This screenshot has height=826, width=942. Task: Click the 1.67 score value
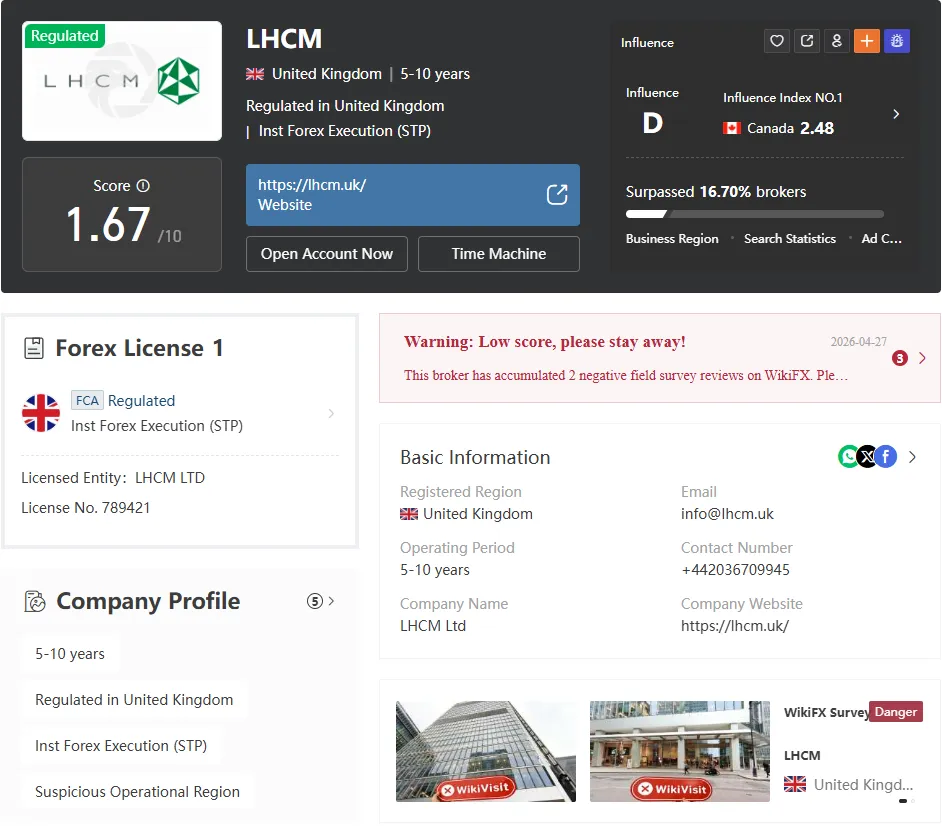coord(108,225)
